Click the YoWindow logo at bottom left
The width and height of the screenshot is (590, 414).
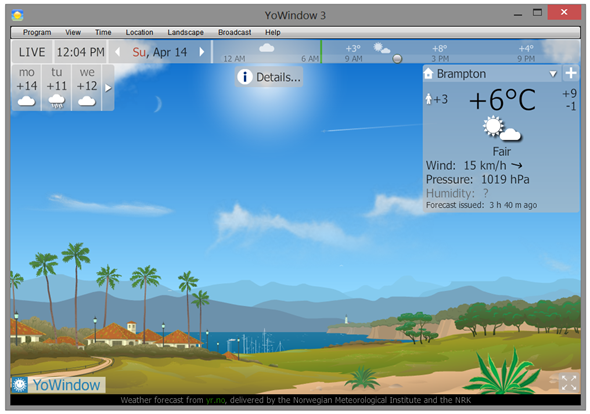[58, 385]
